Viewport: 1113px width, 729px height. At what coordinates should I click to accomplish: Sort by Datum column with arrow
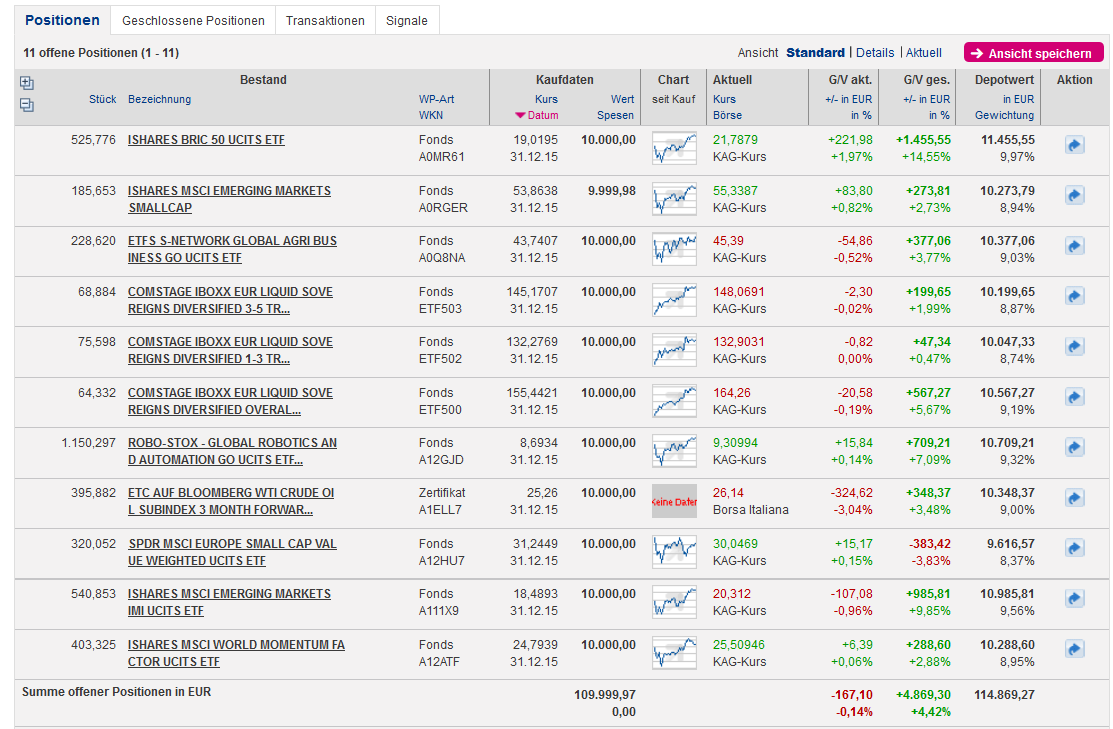click(538, 116)
